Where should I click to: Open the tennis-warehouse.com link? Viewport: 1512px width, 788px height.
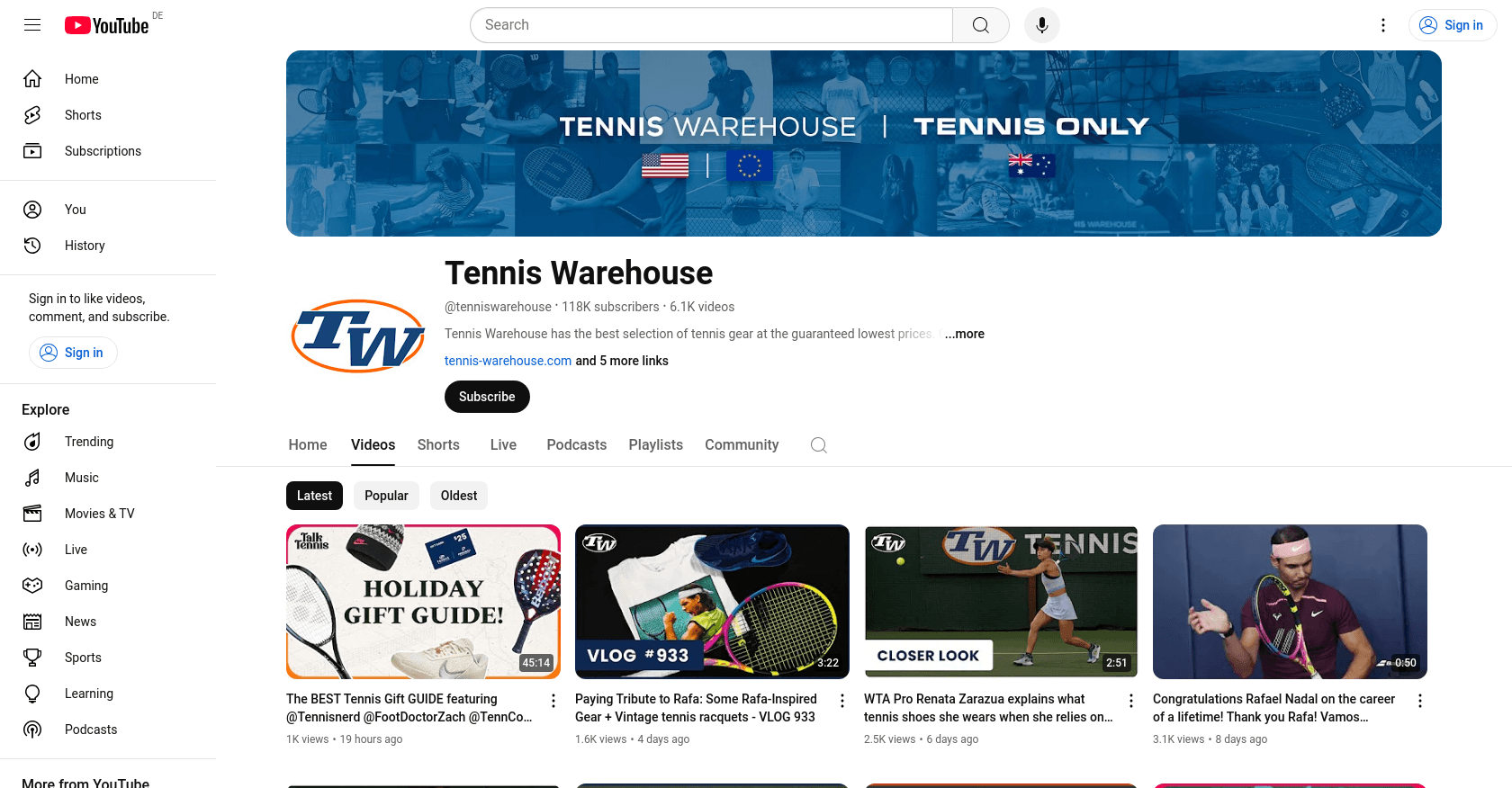coord(508,361)
